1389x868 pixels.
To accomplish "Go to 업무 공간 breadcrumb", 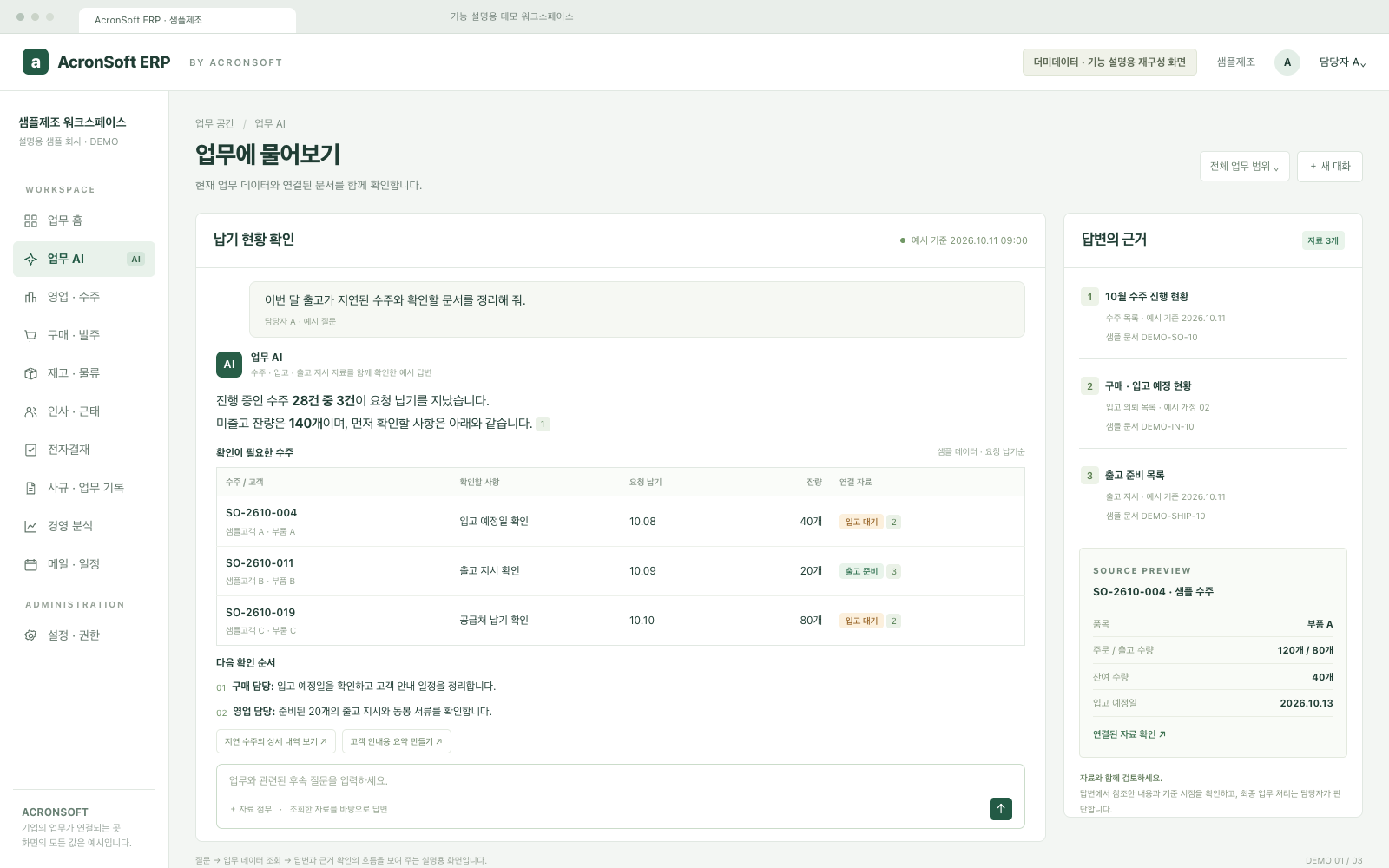I will [x=214, y=124].
